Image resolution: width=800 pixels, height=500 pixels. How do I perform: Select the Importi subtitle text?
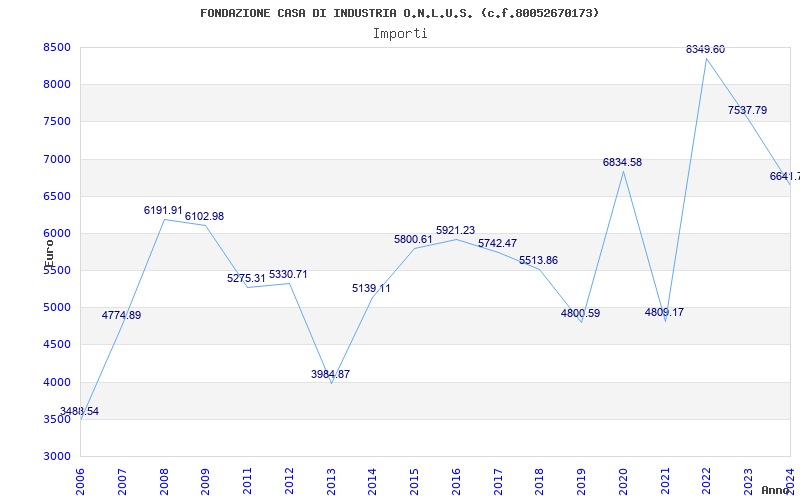[400, 34]
